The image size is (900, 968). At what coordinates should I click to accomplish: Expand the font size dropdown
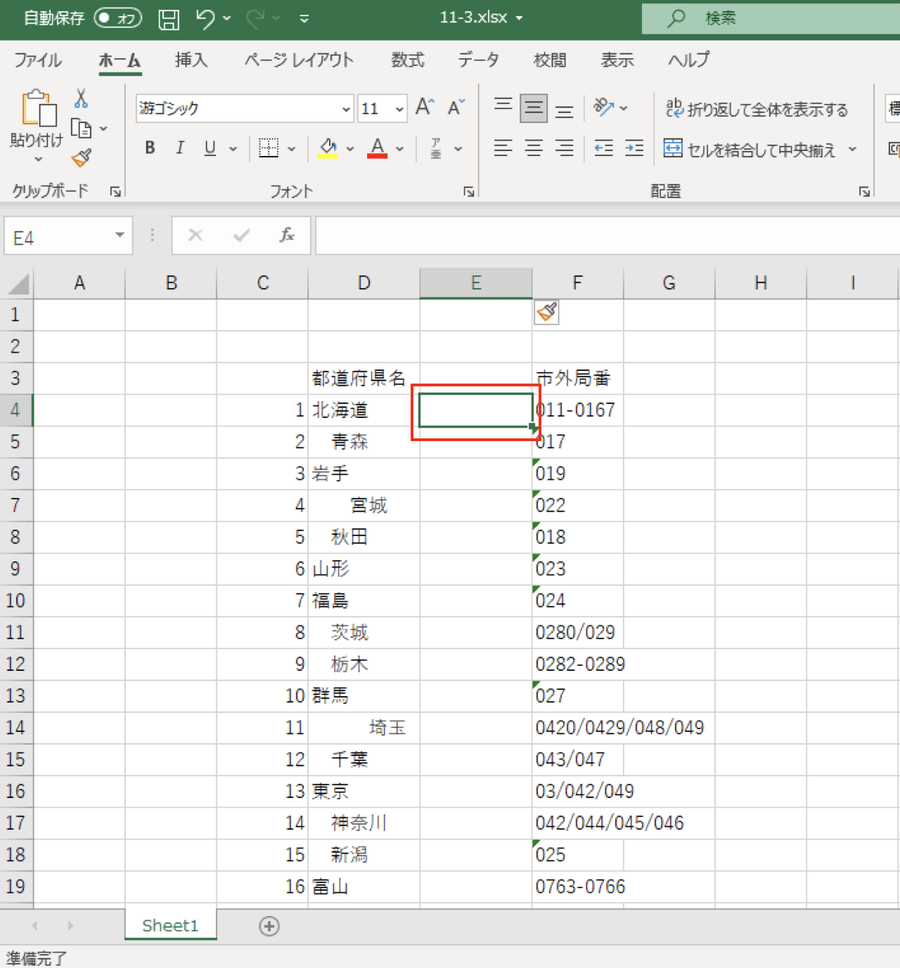tap(399, 109)
